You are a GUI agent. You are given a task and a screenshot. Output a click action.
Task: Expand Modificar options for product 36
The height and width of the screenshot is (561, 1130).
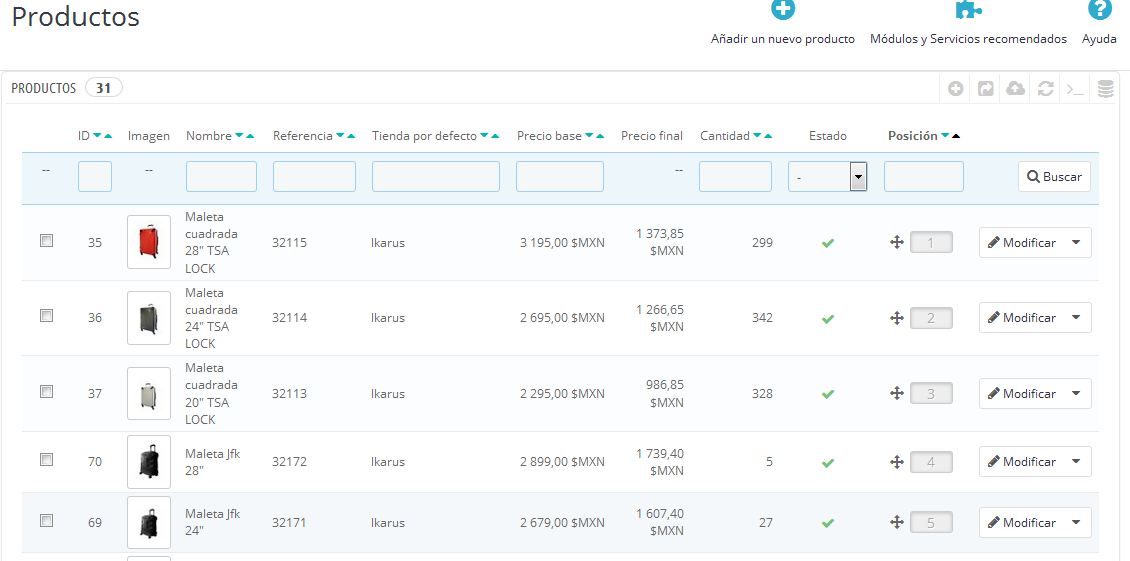1076,317
